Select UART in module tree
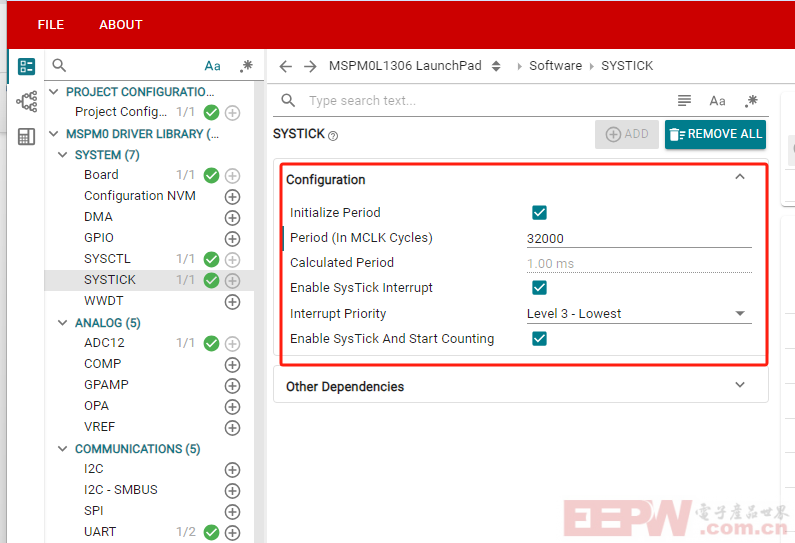 point(100,532)
